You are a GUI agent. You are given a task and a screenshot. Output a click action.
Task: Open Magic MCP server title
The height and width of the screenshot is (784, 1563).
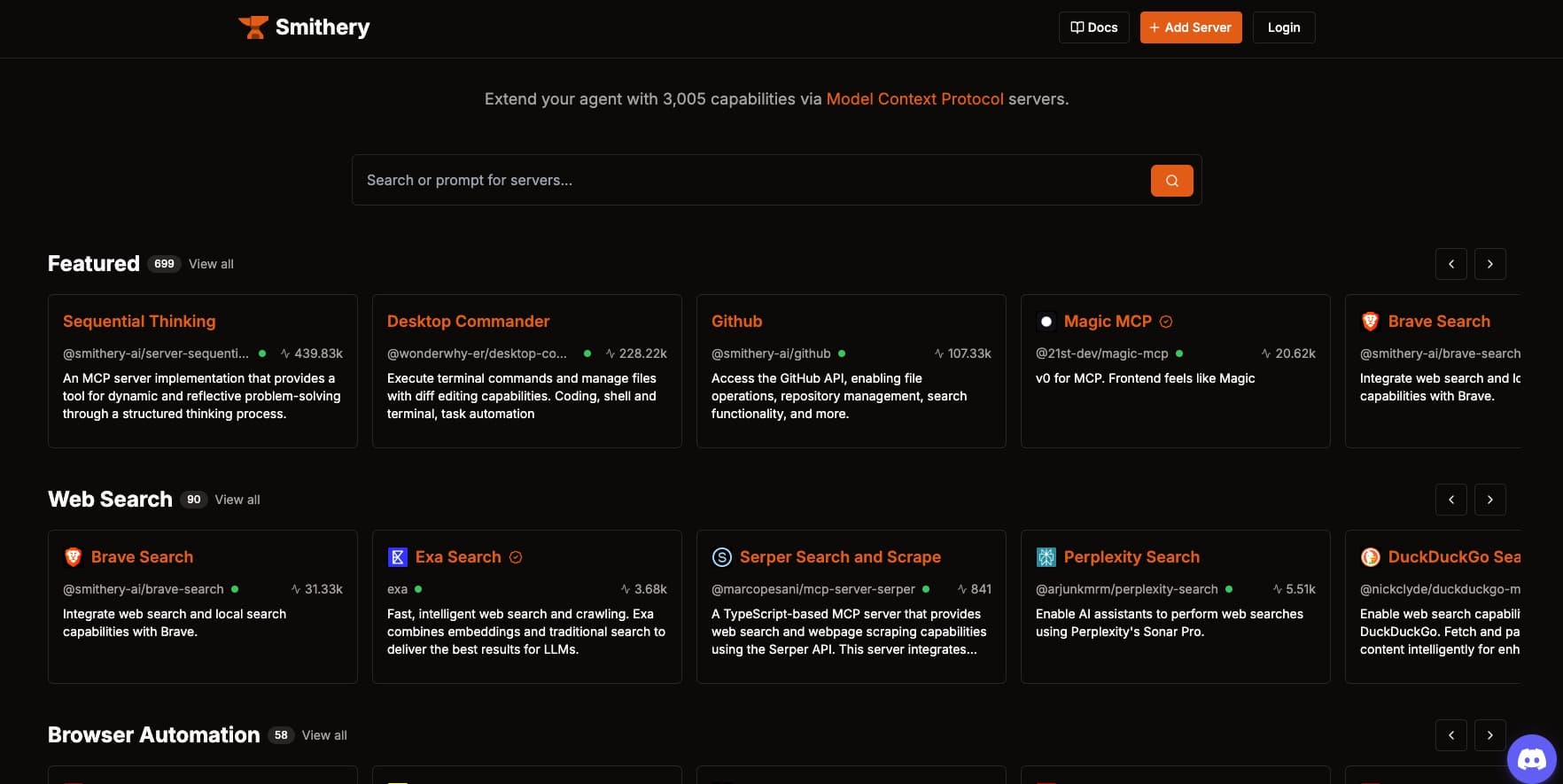[1108, 322]
